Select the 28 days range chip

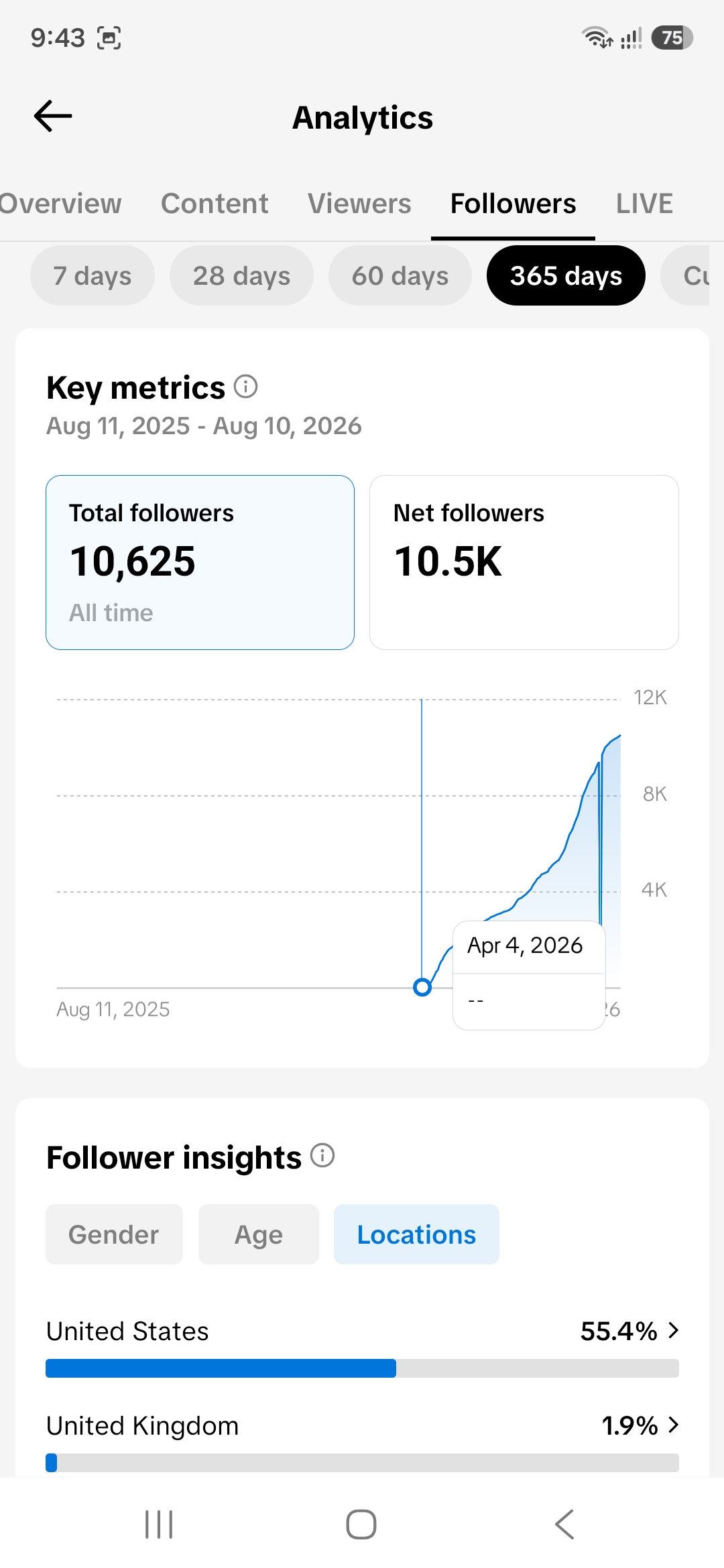pos(241,275)
